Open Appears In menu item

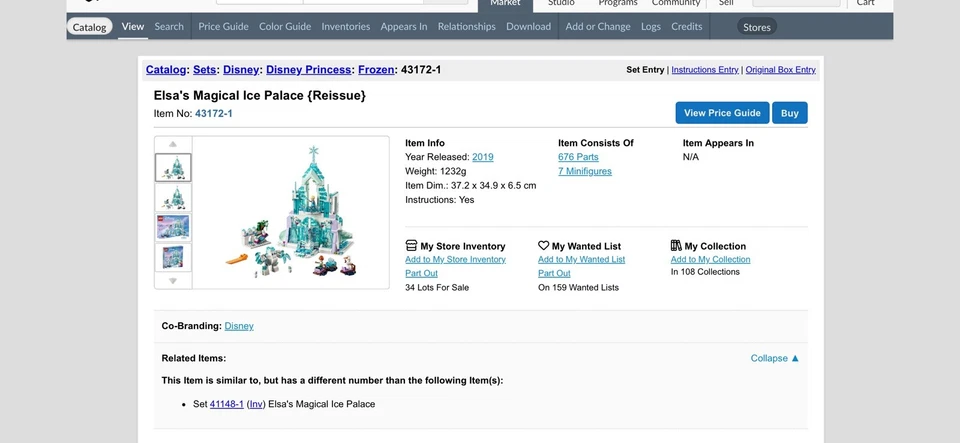click(404, 26)
